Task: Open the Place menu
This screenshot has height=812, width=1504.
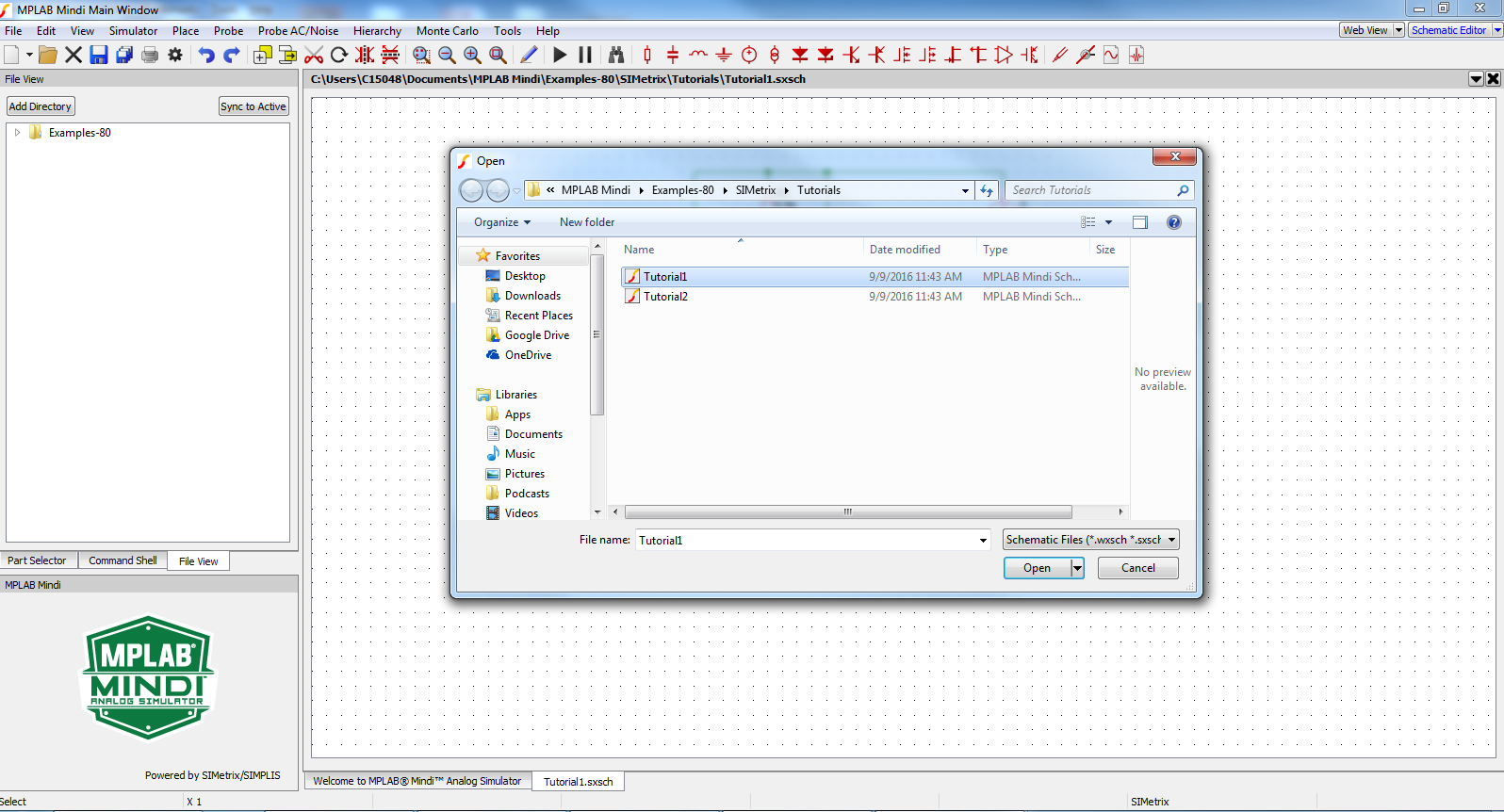Action: pyautogui.click(x=186, y=31)
